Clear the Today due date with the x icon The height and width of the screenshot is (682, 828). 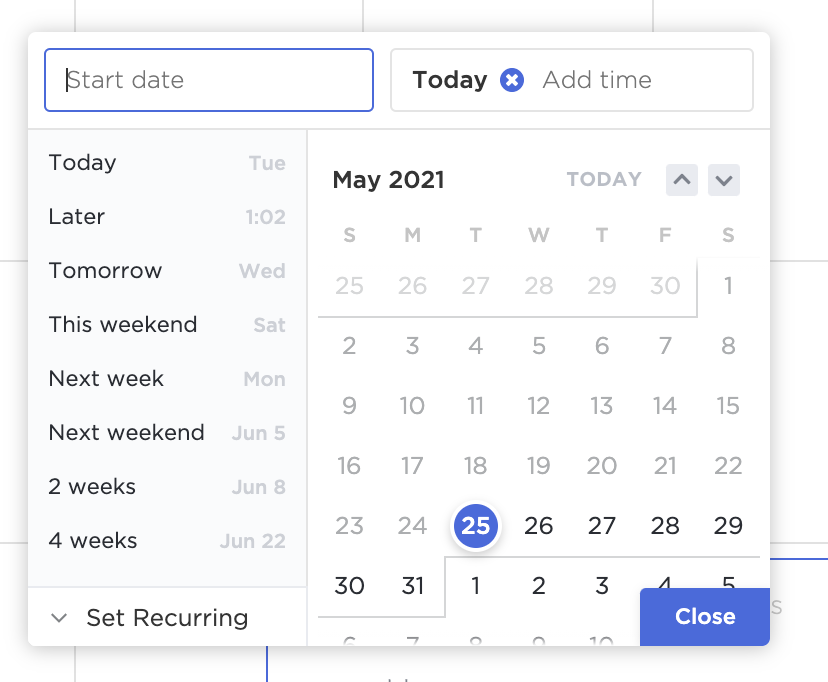pyautogui.click(x=512, y=80)
